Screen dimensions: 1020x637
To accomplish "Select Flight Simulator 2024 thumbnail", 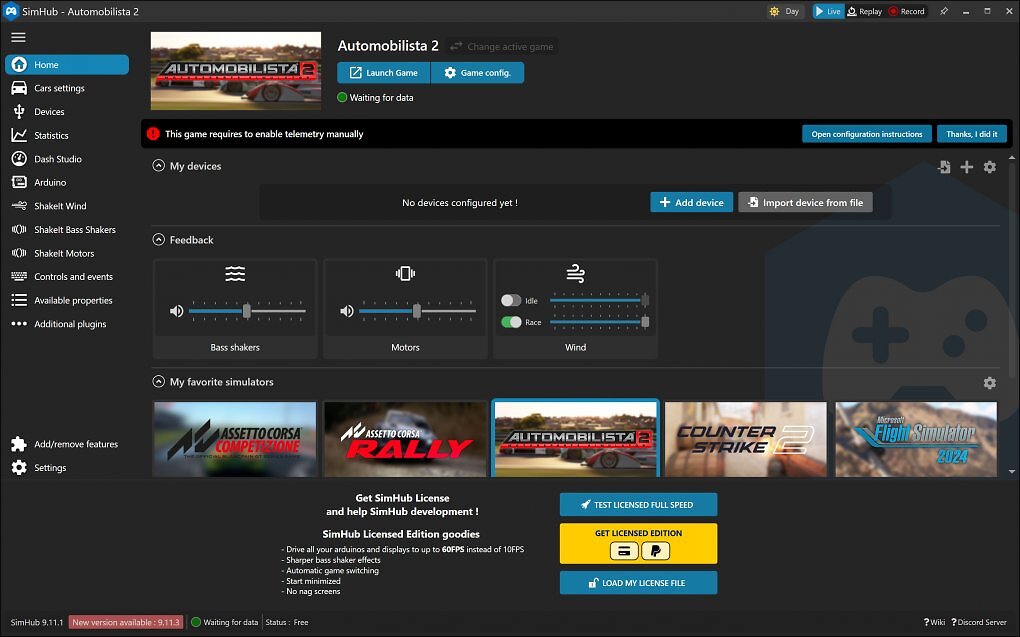I will (916, 439).
